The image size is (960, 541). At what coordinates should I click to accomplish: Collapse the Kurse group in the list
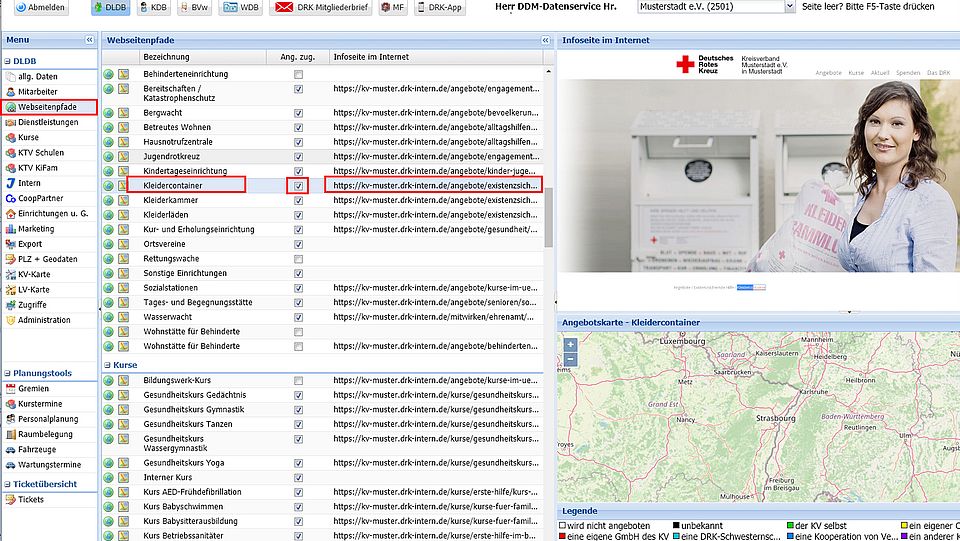point(107,366)
